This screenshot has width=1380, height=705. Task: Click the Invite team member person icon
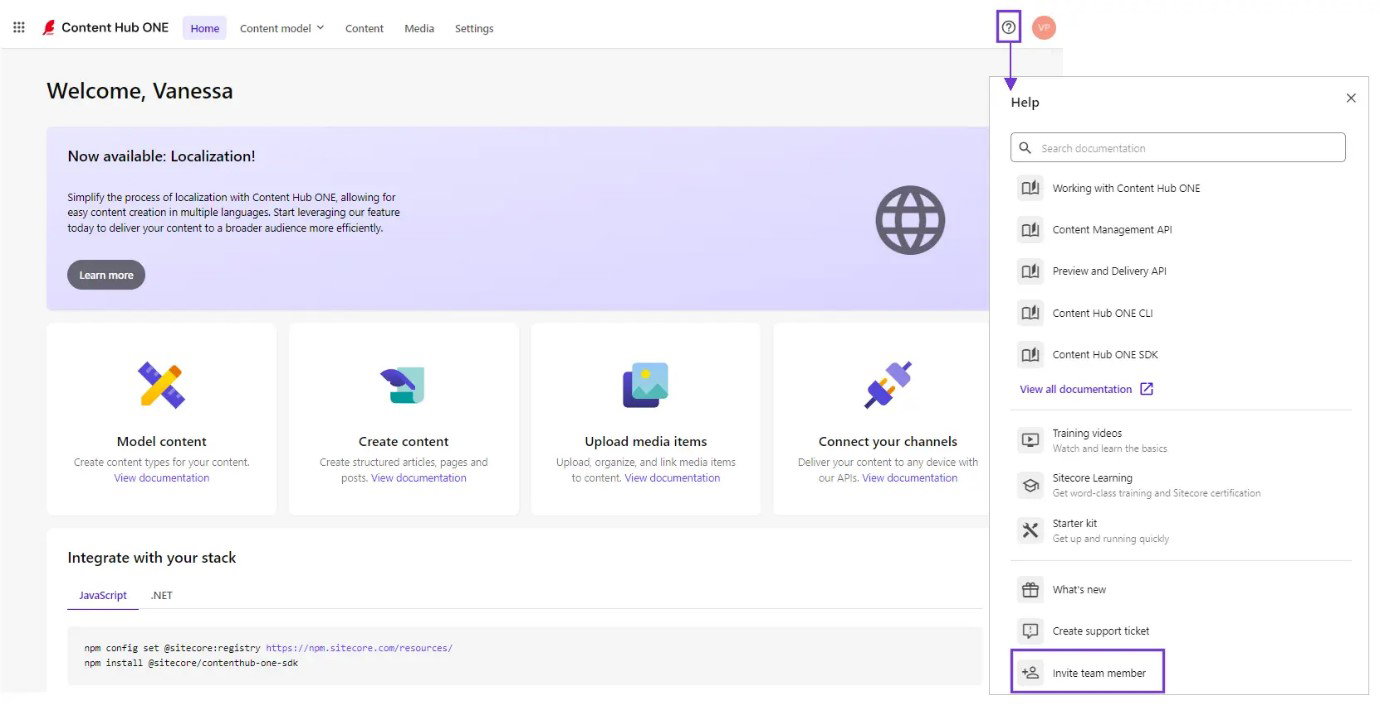[1030, 673]
